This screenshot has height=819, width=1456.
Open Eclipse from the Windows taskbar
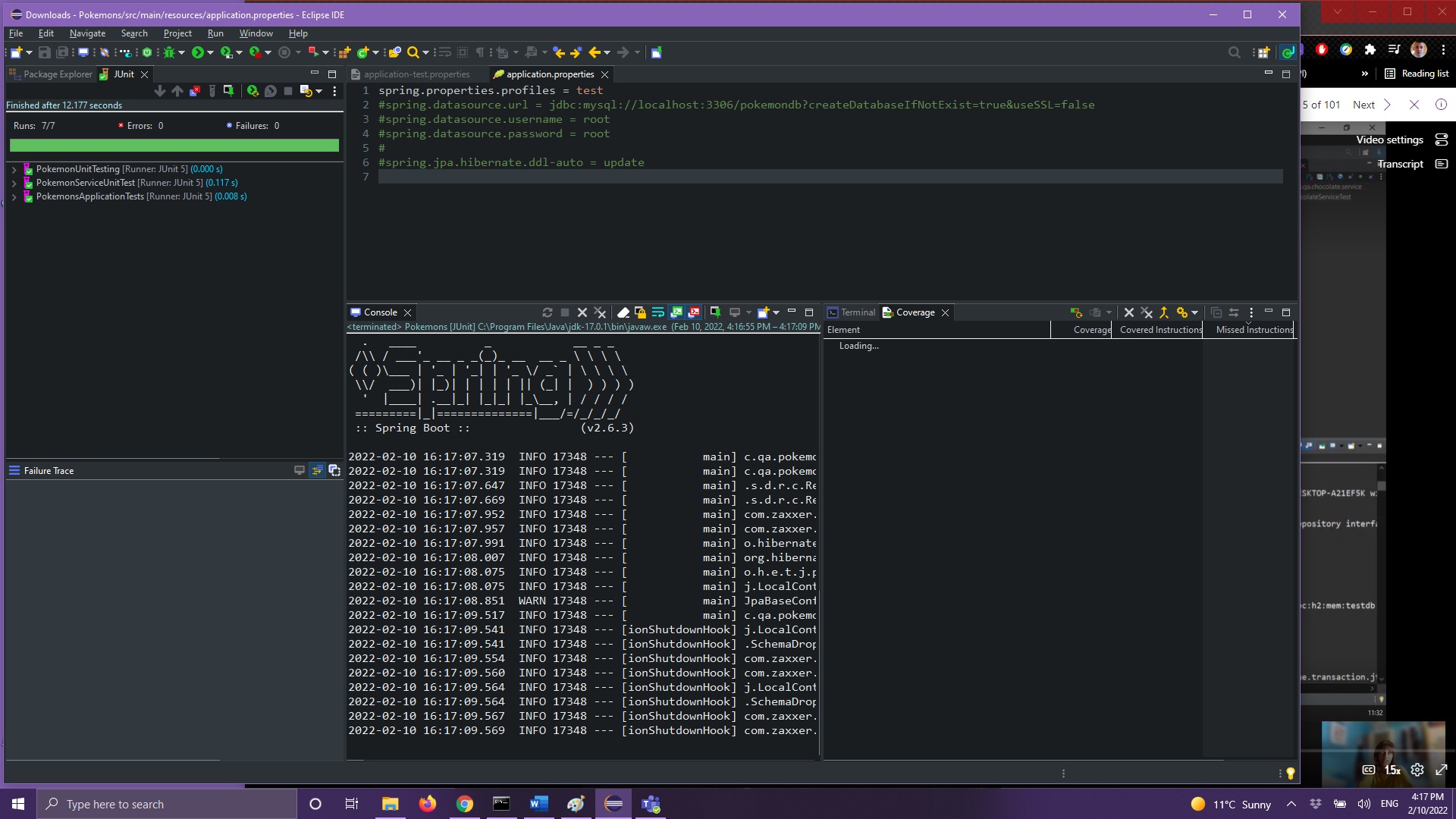pos(613,804)
